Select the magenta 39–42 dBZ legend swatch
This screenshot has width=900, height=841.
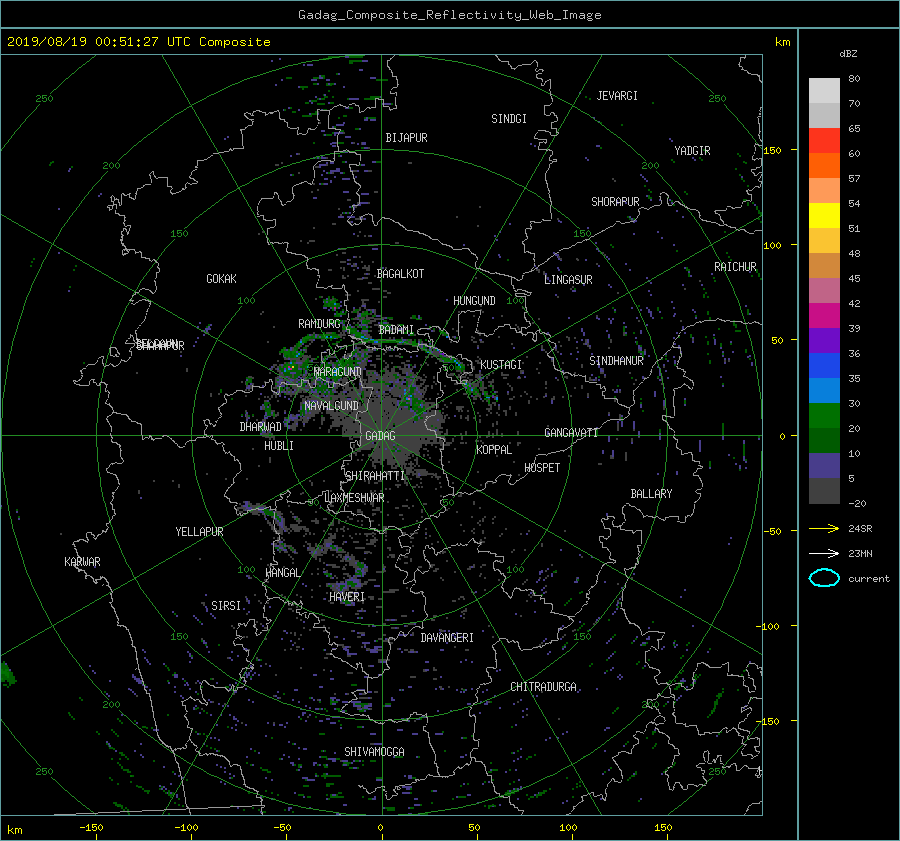click(x=824, y=315)
